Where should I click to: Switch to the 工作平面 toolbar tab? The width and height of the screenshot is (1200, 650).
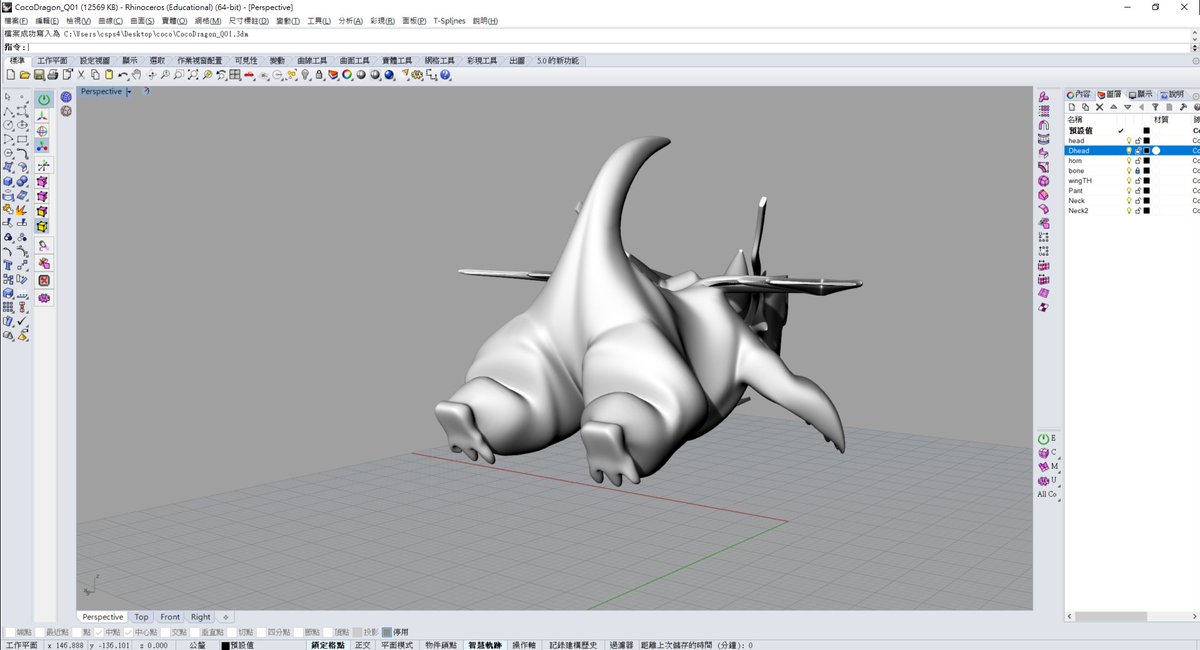point(52,61)
